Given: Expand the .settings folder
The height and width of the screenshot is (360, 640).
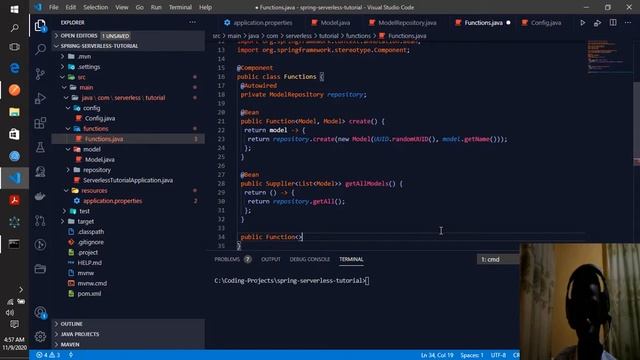Looking at the screenshot, I should point(88,67).
